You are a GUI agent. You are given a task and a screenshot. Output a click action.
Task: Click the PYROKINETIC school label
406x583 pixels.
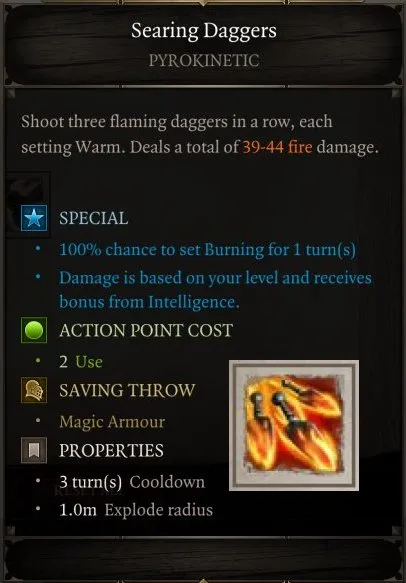pos(204,61)
